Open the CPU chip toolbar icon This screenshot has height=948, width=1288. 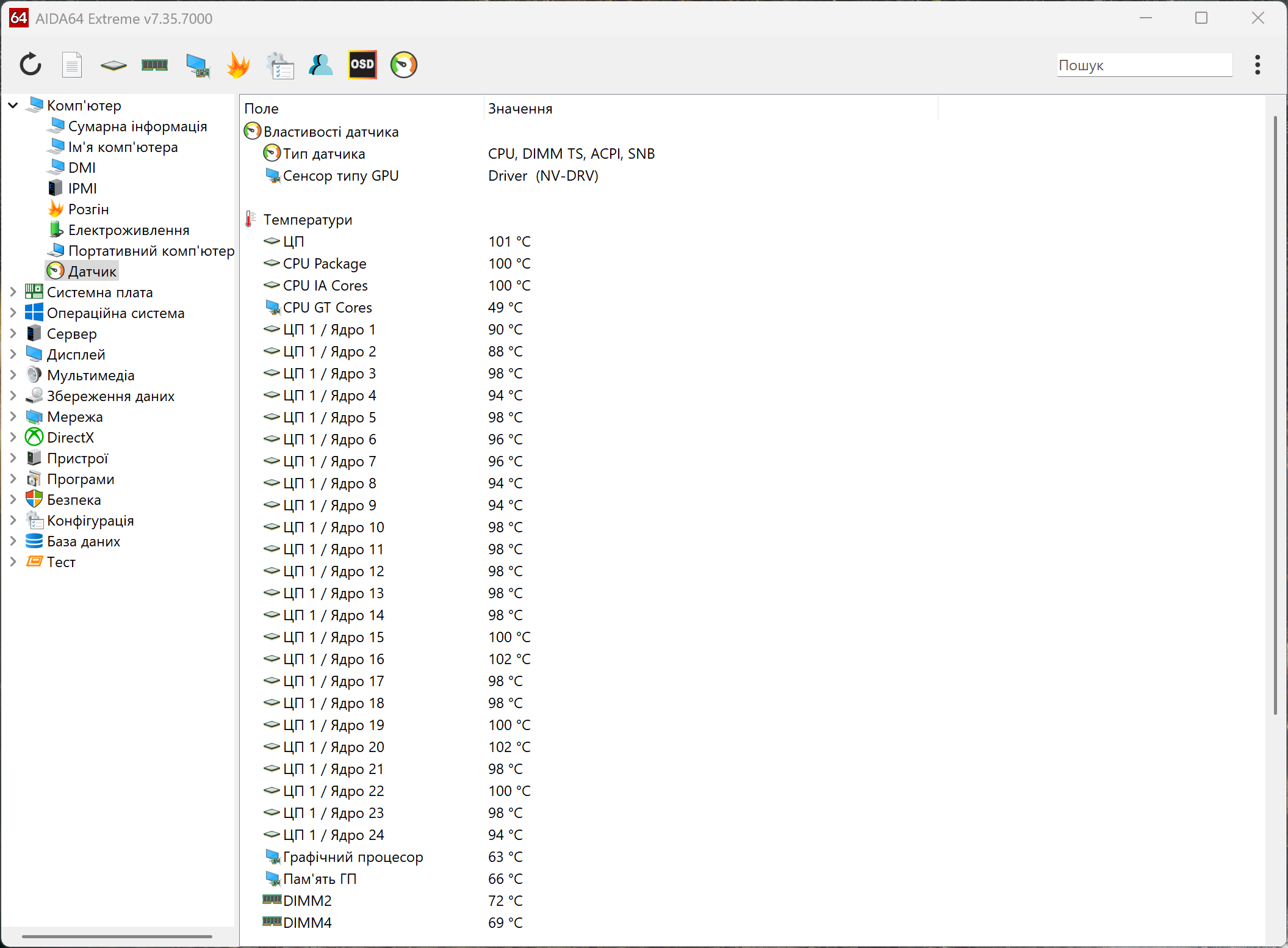[113, 65]
